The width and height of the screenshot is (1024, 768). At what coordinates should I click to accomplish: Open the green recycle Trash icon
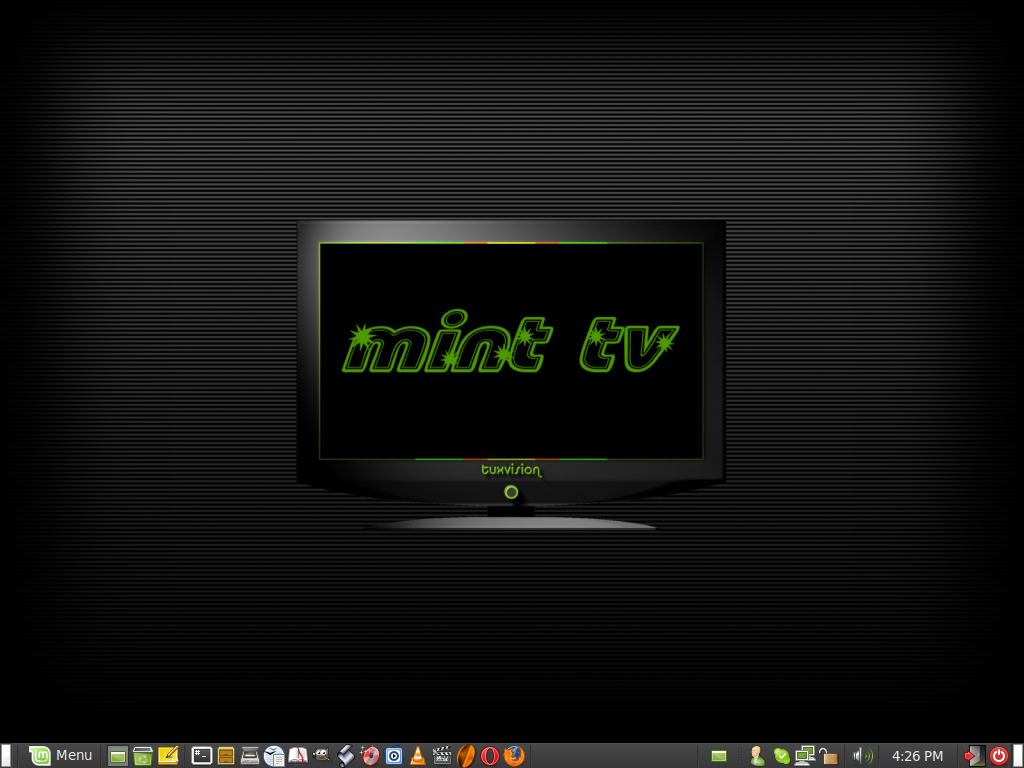coord(142,756)
